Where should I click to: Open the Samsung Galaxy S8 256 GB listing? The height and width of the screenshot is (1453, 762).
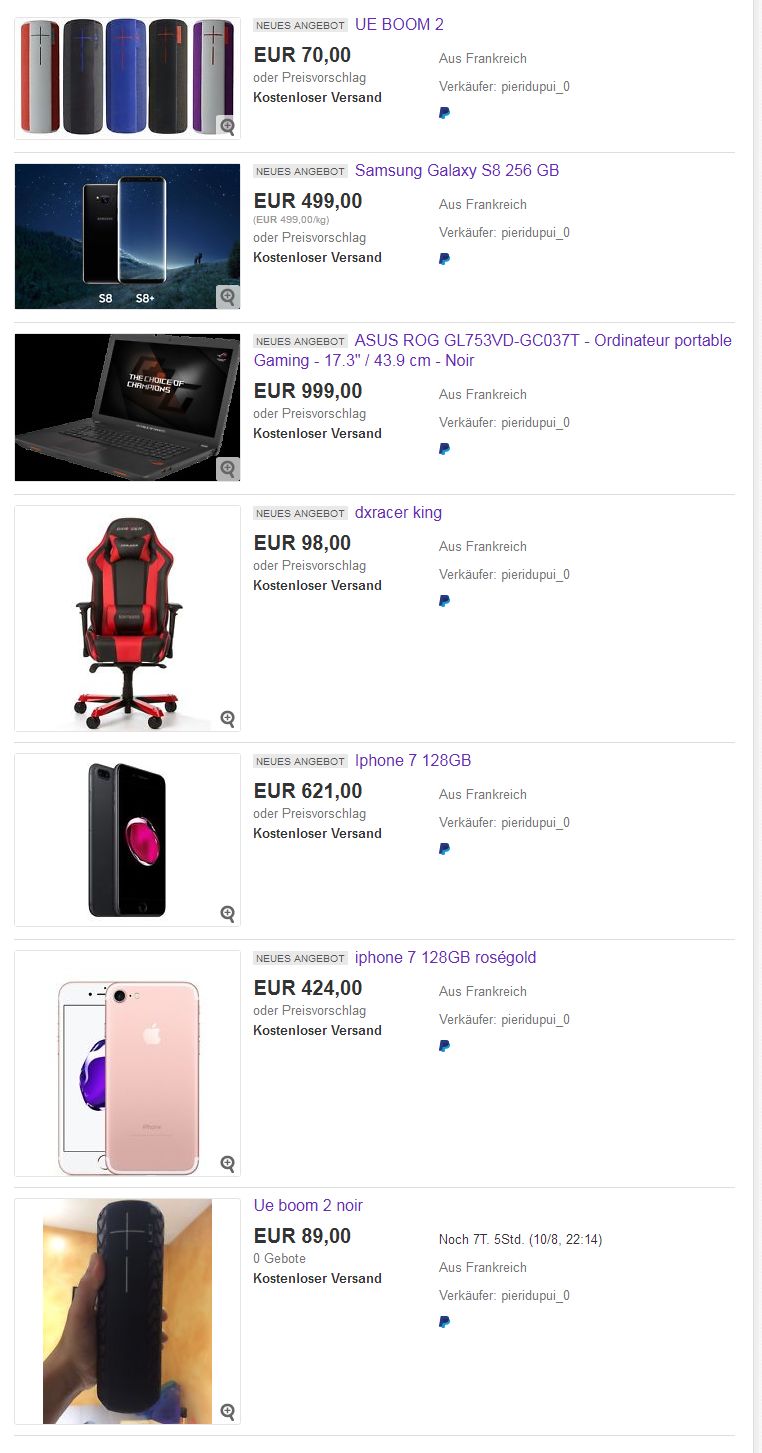click(457, 171)
